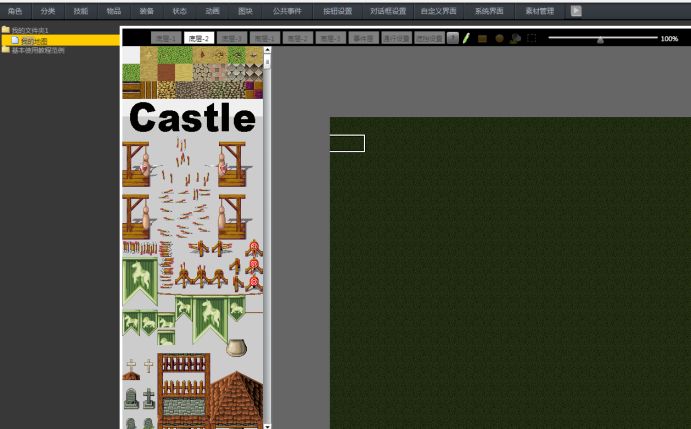
Task: Select the rectangle fill tool
Action: click(x=483, y=38)
